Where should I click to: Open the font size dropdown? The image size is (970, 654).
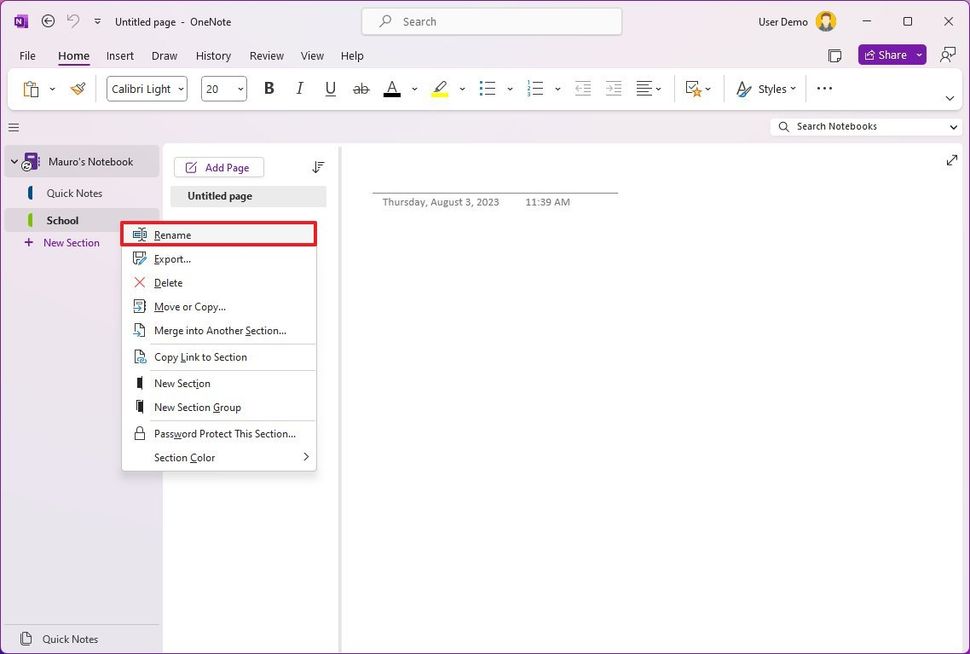pos(240,88)
